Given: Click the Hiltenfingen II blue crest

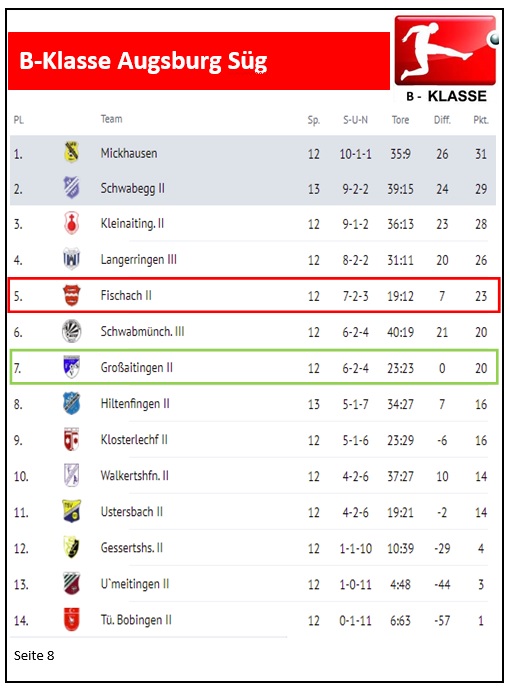Looking at the screenshot, I should tap(71, 403).
